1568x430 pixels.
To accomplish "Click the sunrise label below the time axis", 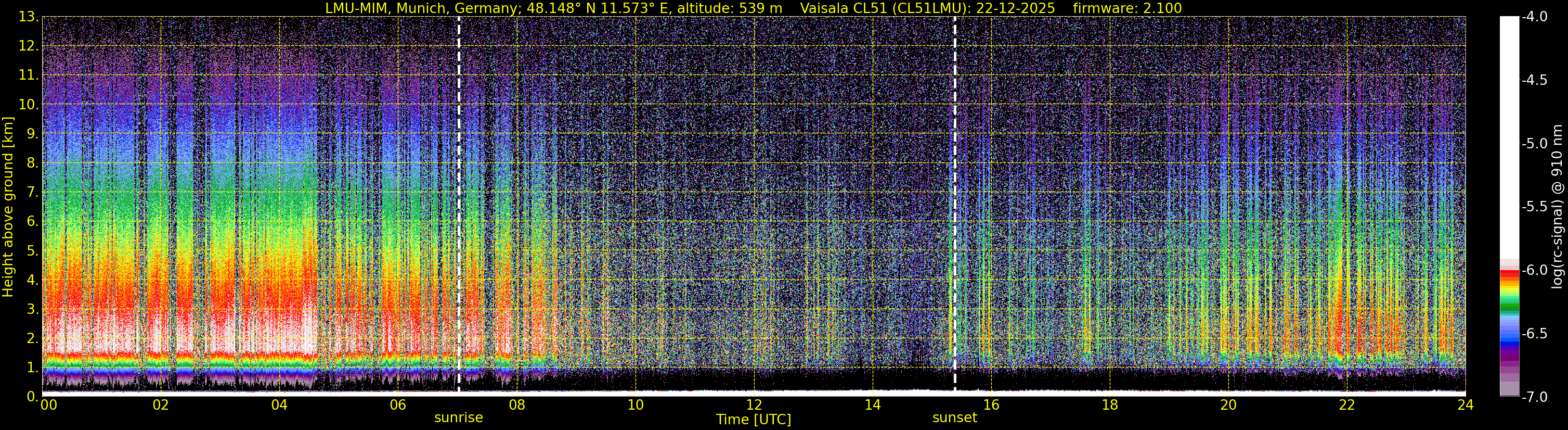I will (458, 418).
